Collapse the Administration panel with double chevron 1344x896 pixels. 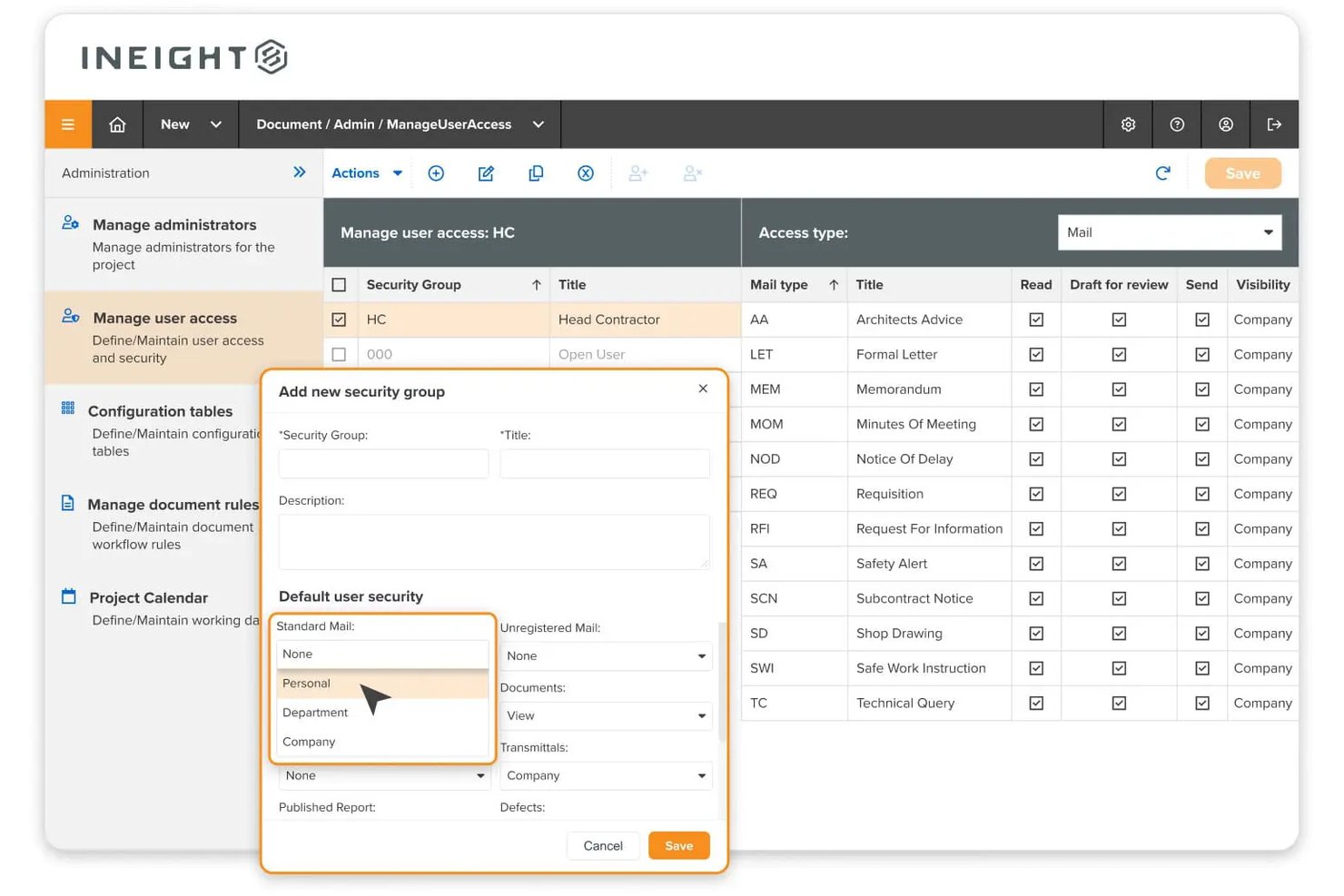300,172
